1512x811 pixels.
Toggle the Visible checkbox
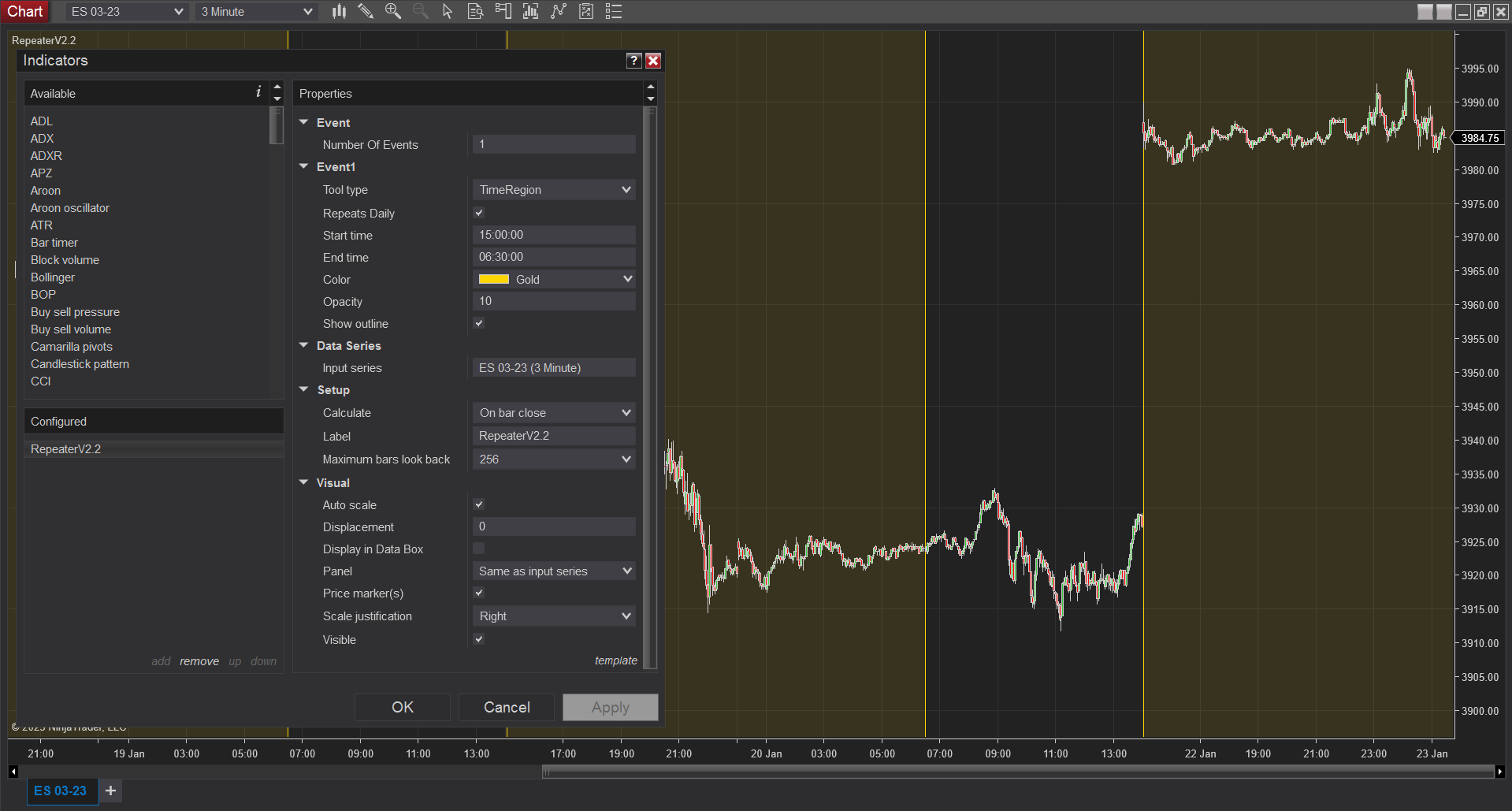(x=479, y=639)
